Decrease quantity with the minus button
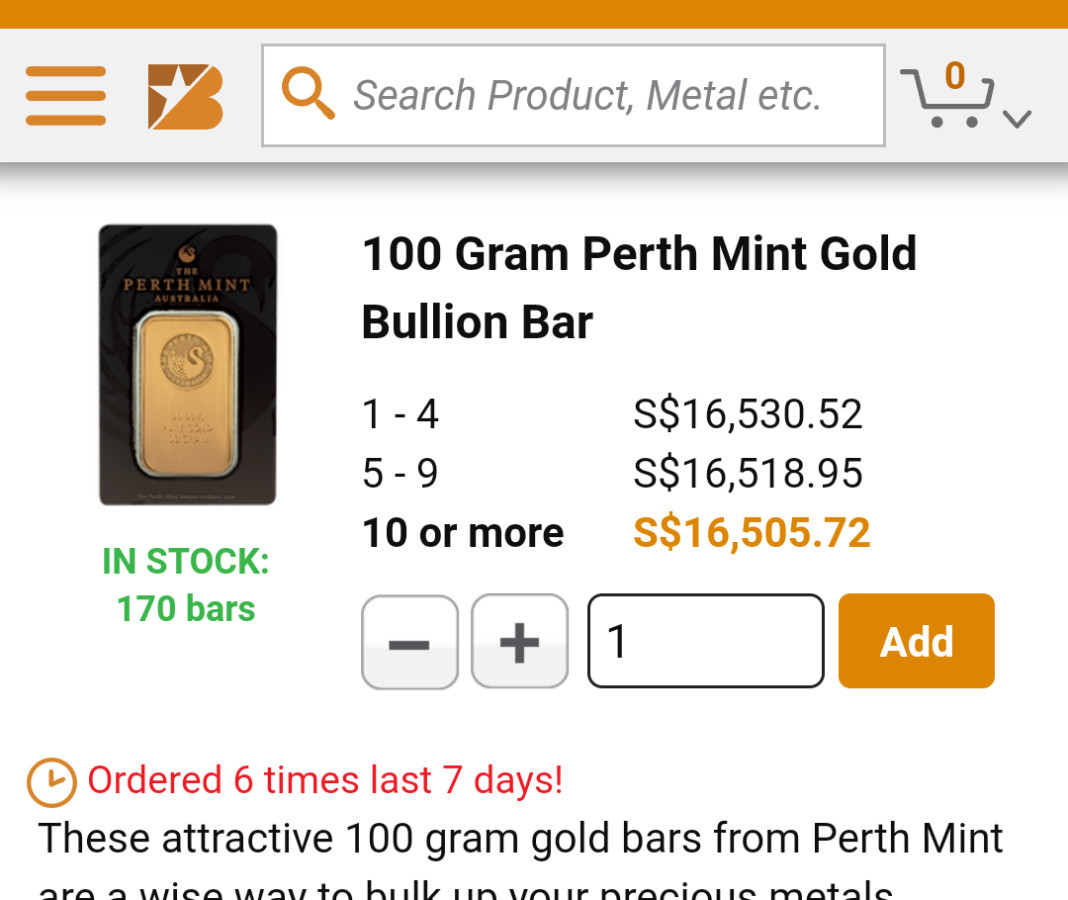Image resolution: width=1068 pixels, height=900 pixels. click(x=410, y=642)
